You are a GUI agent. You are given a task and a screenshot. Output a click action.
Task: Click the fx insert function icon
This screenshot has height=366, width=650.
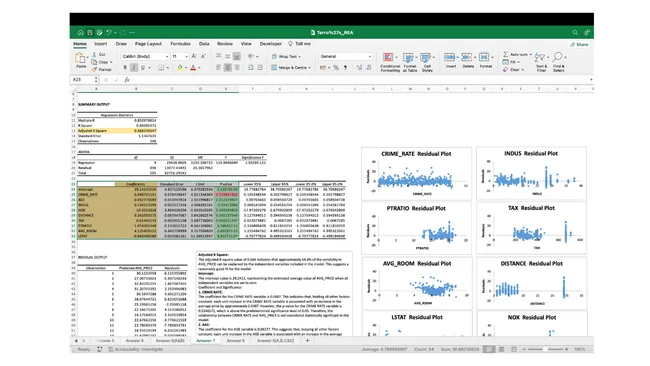click(127, 80)
